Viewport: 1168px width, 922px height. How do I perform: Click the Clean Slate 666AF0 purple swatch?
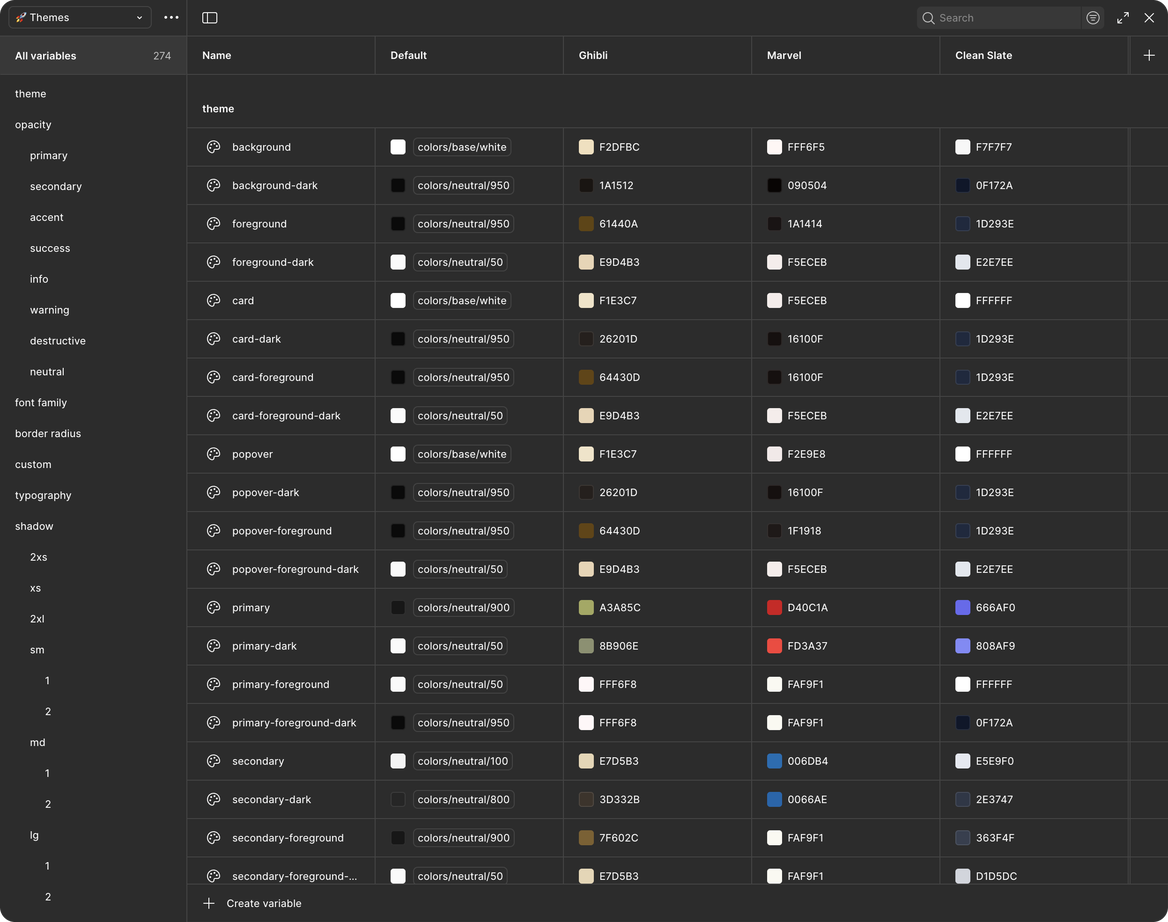coord(962,608)
